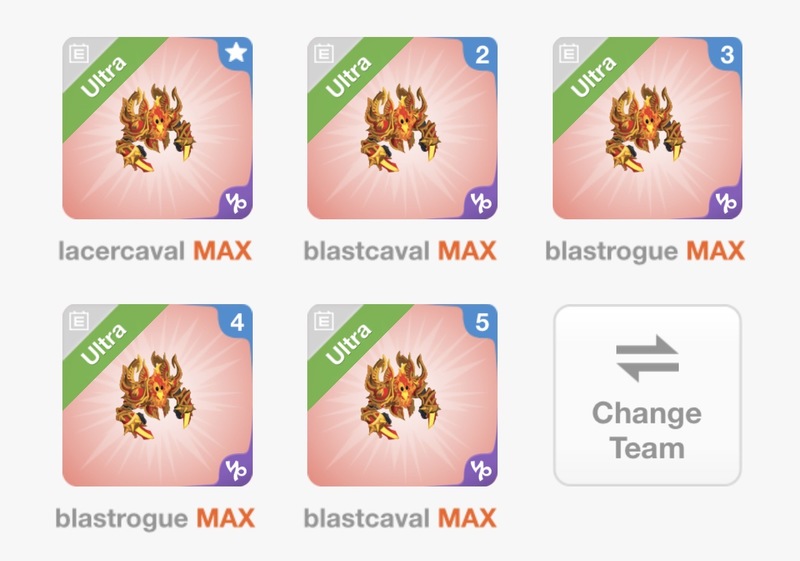Click the number 4 slot badge

coord(237,322)
